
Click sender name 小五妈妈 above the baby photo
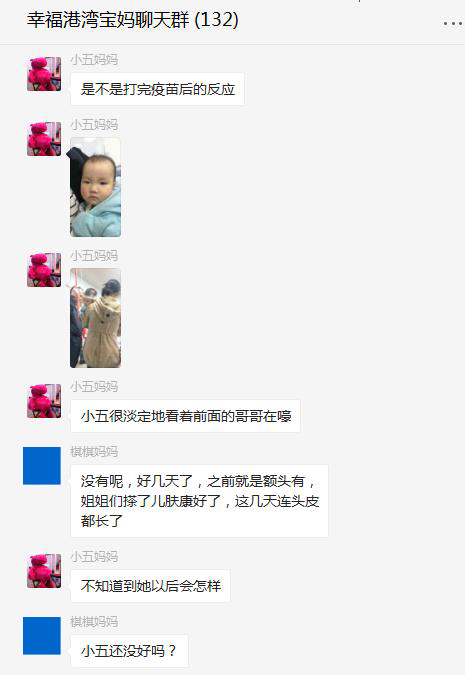tap(94, 125)
